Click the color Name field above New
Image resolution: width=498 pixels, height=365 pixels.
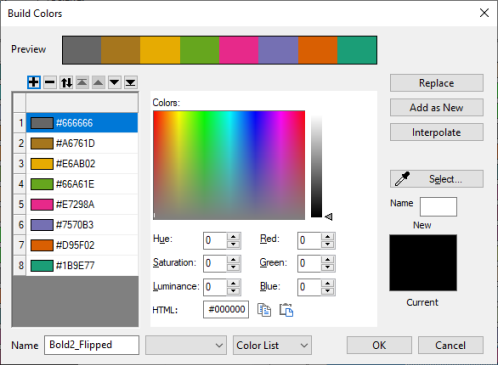point(438,207)
